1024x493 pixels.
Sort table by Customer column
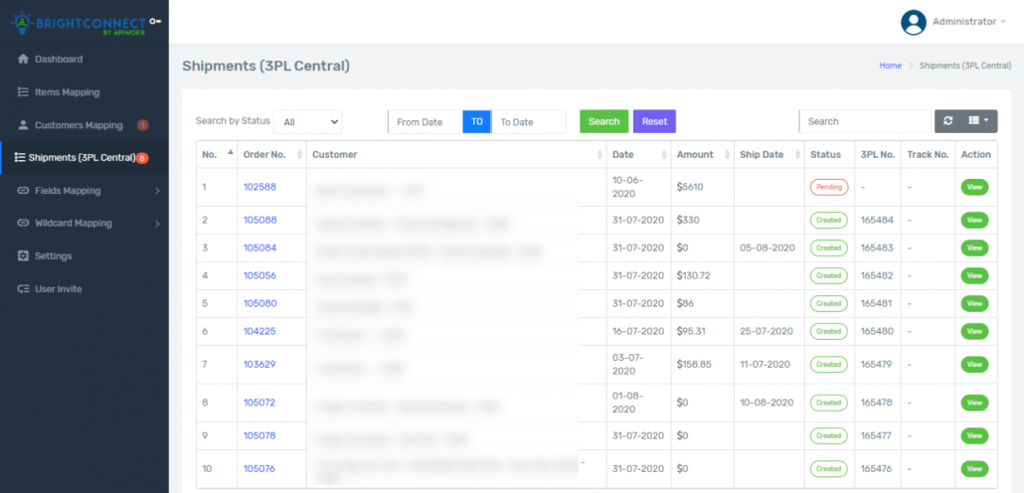tap(456, 155)
